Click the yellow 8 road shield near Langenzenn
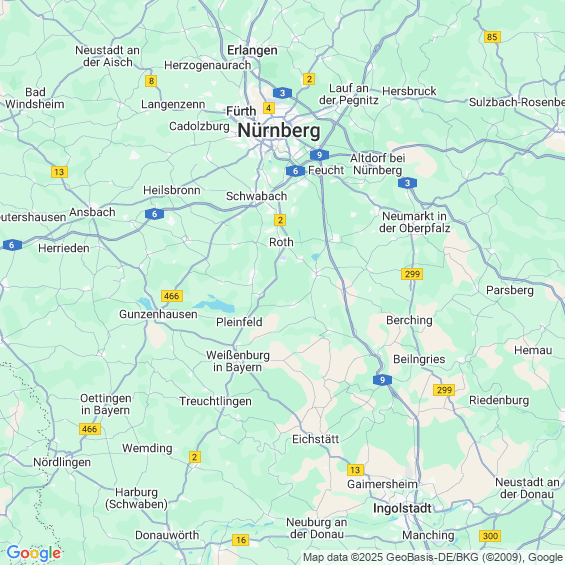This screenshot has width=565, height=565. tap(151, 81)
